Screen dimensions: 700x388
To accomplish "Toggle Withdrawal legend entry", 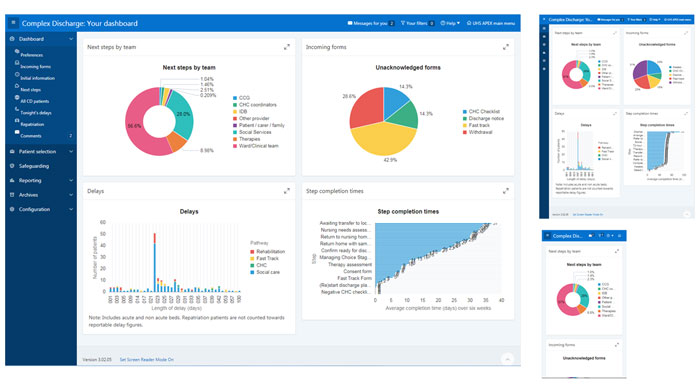I will point(477,132).
